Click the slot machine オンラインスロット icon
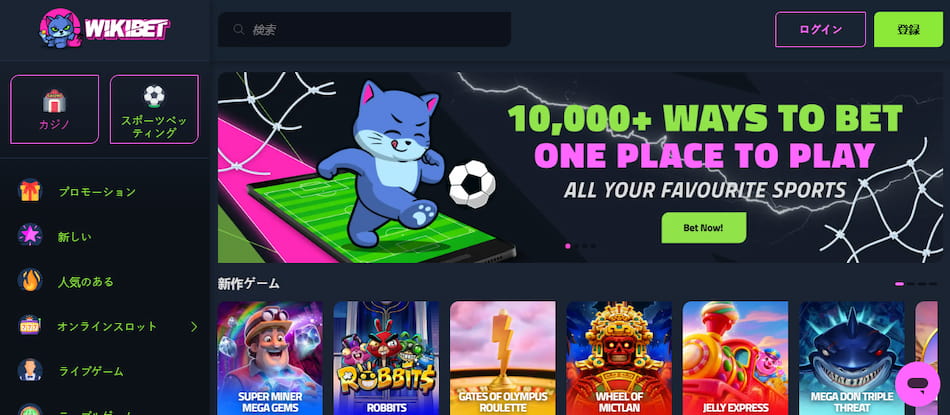Viewport: 950px width, 415px height. coord(30,326)
